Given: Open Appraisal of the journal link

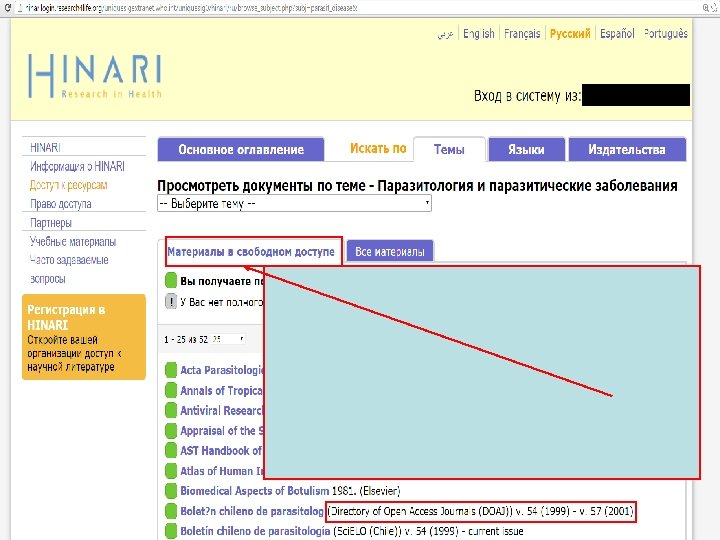Looking at the screenshot, I should (222, 431).
